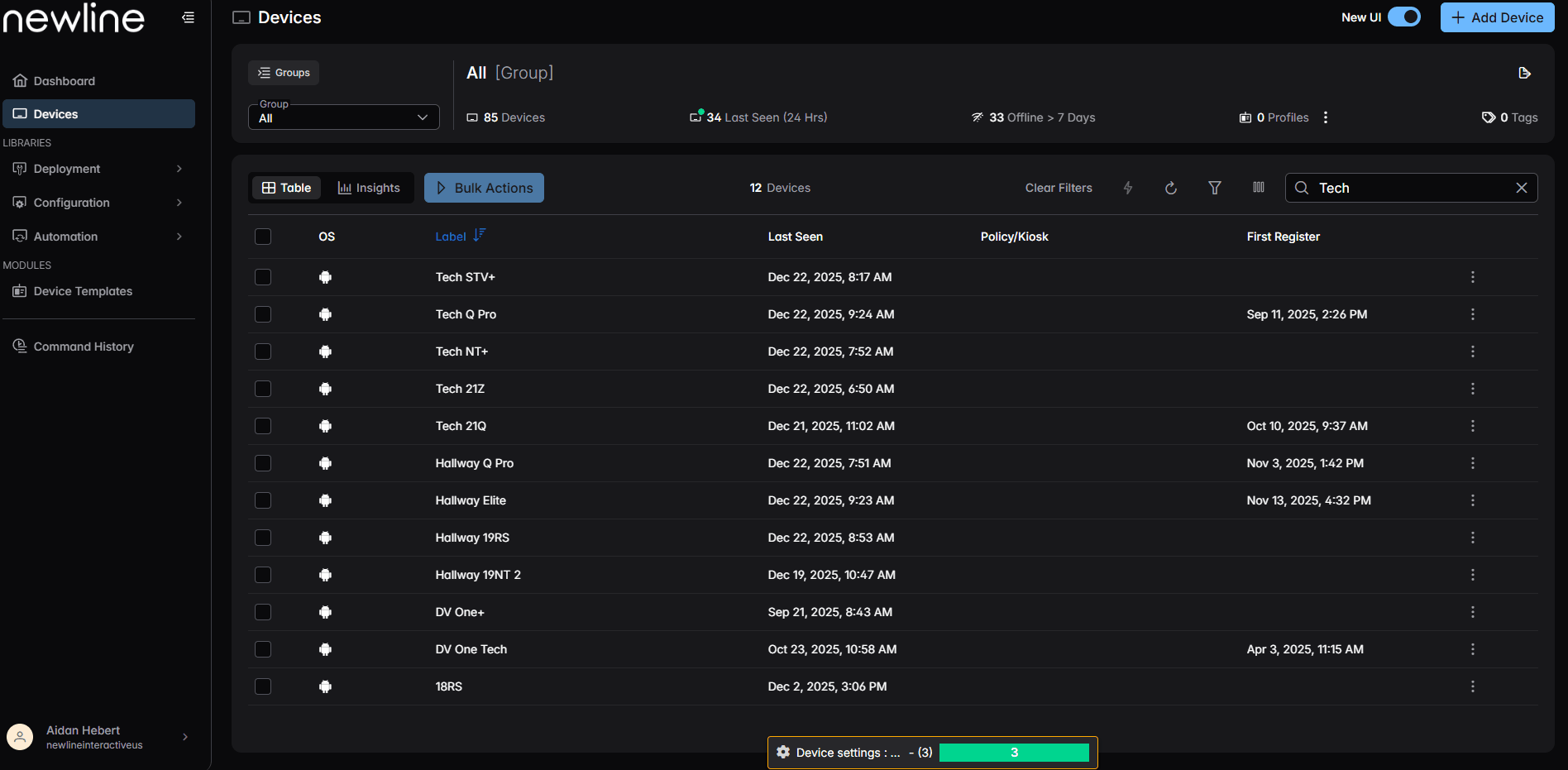The image size is (1568, 770).
Task: Click the green Device settings progress bar
Action: click(x=1014, y=753)
